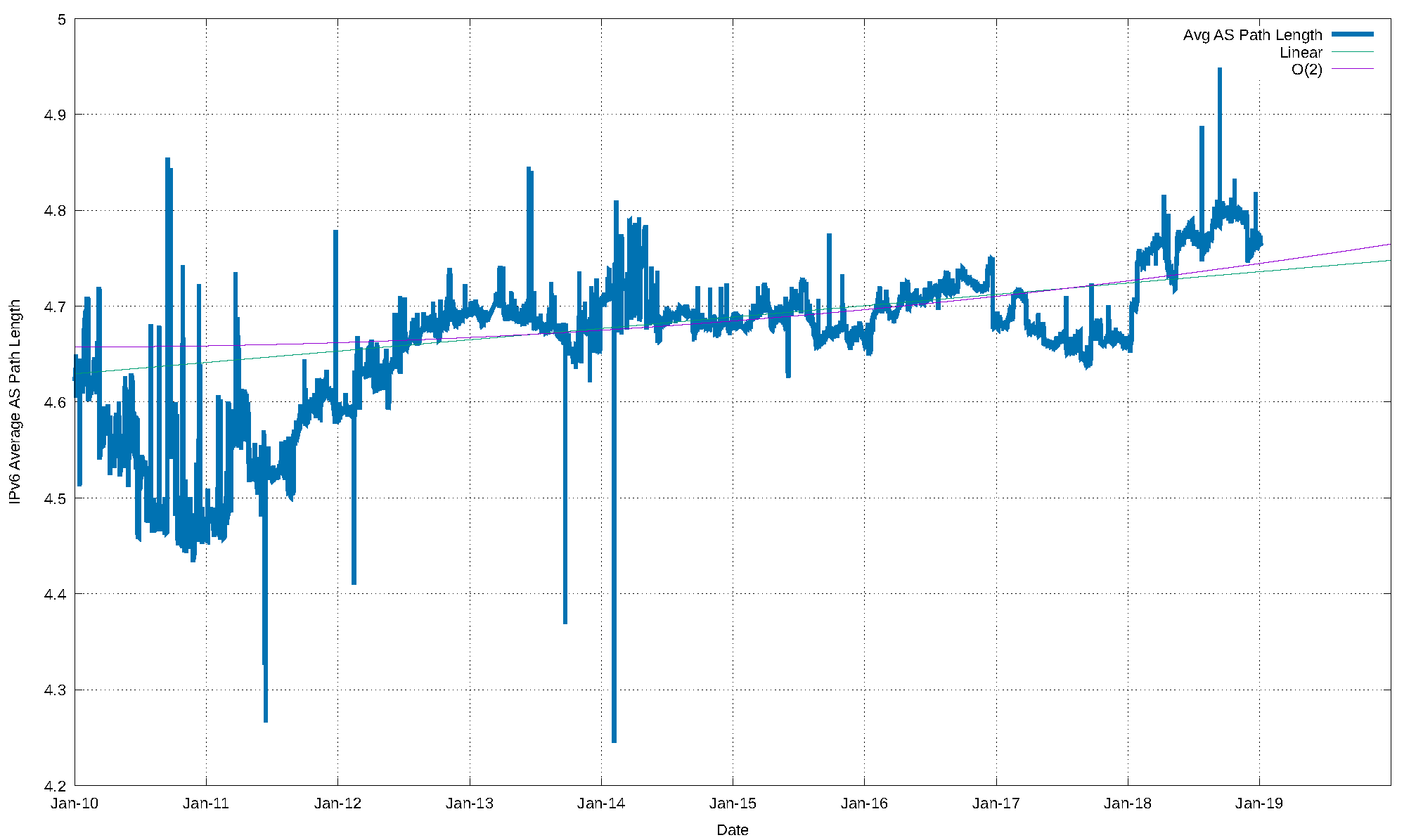Viewport: 1416px width, 840px height.
Task: Click the 4.2 y-axis label
Action: [x=55, y=786]
